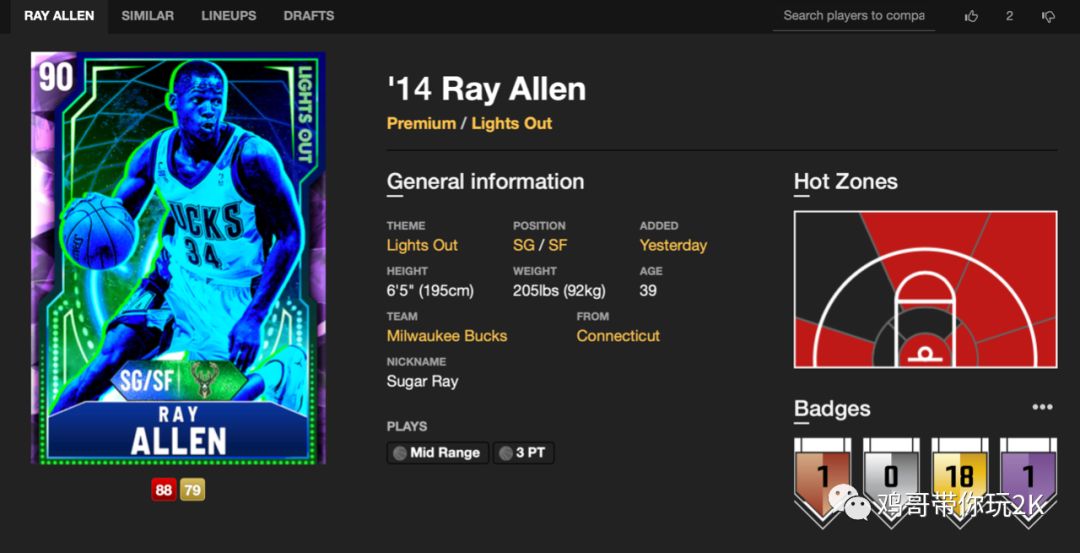Click the thumbs up icon
Image resolution: width=1080 pixels, height=553 pixels.
[971, 16]
